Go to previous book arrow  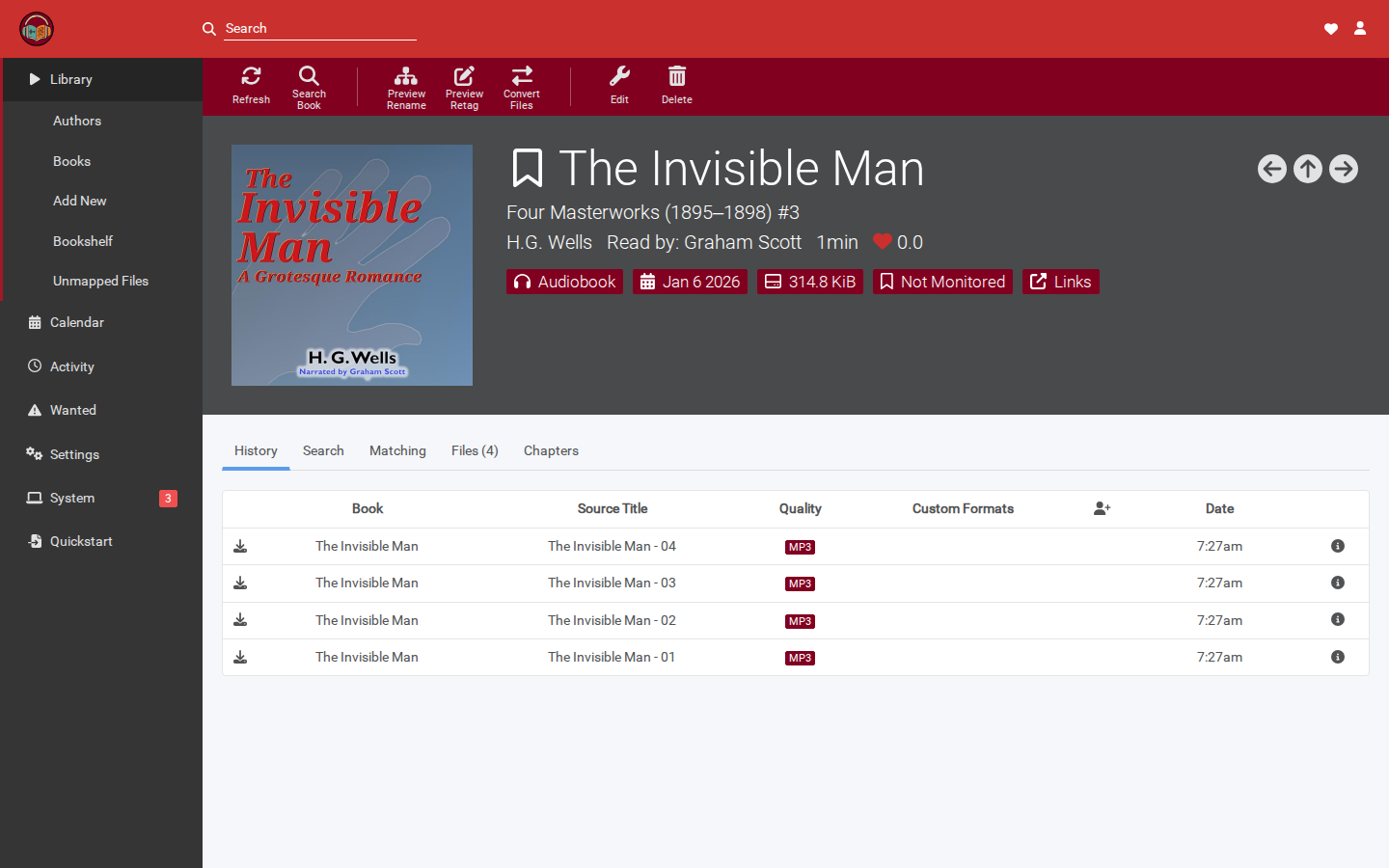1272,169
